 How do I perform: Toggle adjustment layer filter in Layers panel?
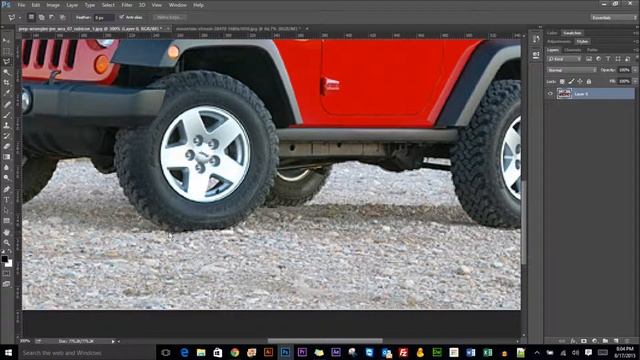[599, 59]
